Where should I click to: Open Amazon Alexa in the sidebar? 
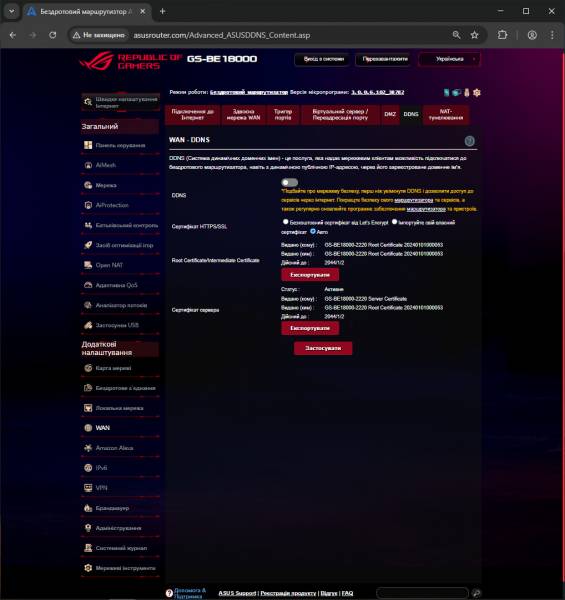click(x=120, y=448)
